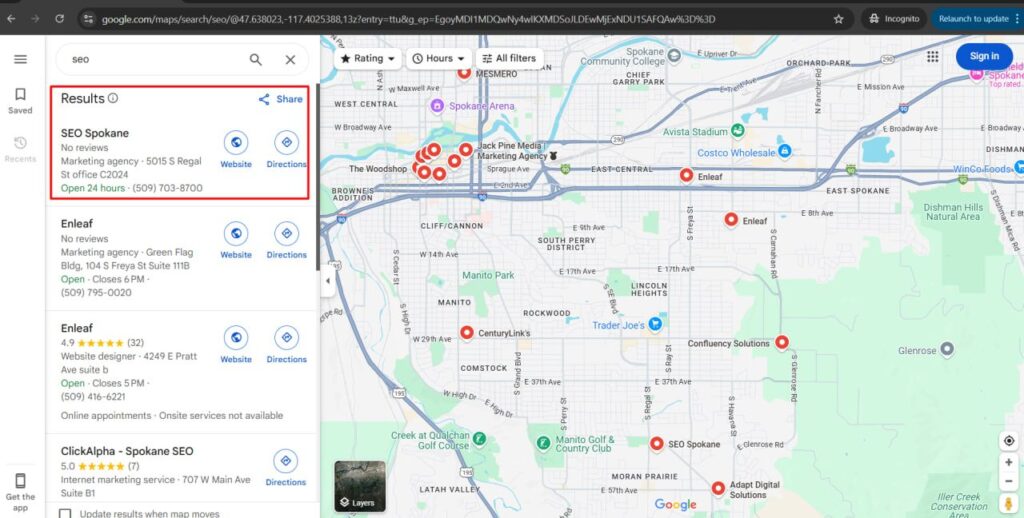Click the Enleaf pin near E 8th Ave
Screen dimensions: 1024x518
(x=731, y=219)
